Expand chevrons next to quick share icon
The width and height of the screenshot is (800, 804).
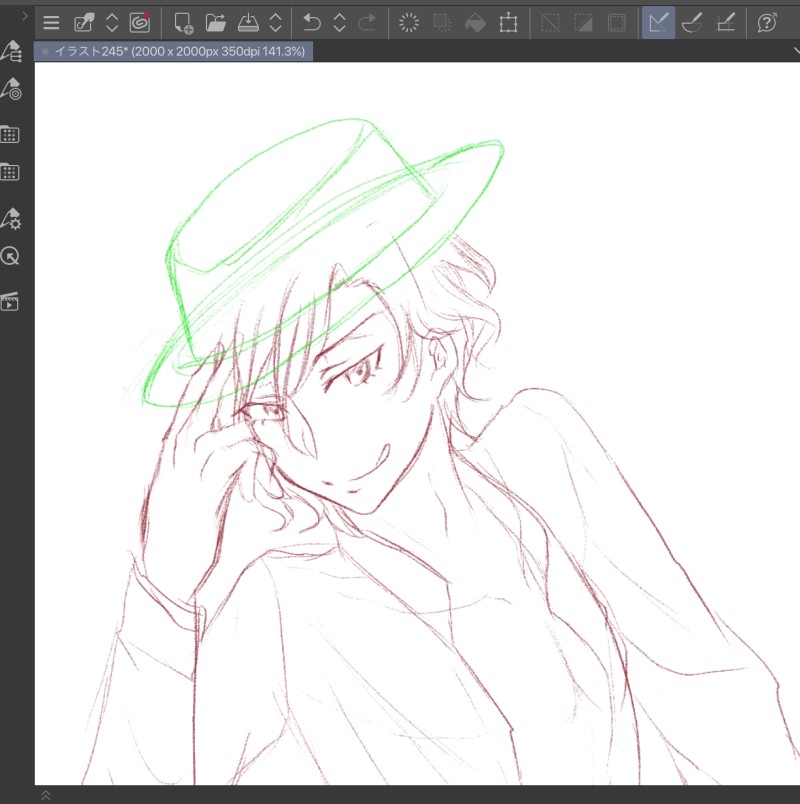click(x=112, y=23)
